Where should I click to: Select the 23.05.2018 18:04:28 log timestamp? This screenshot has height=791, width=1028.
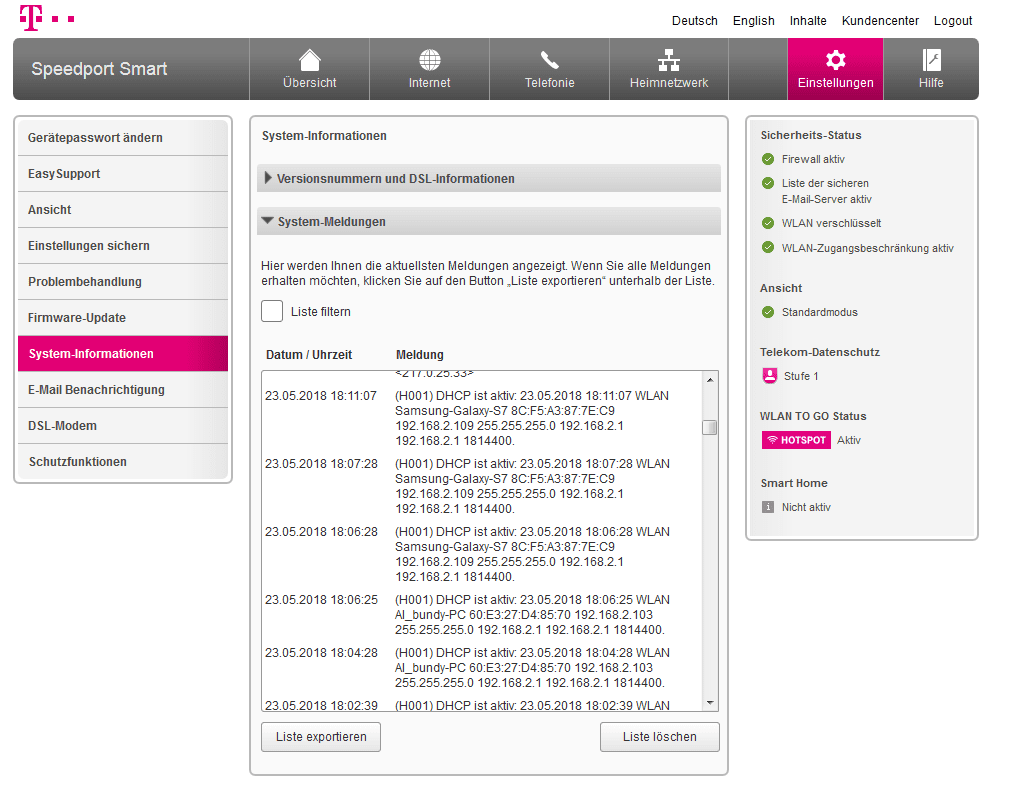coord(321,653)
